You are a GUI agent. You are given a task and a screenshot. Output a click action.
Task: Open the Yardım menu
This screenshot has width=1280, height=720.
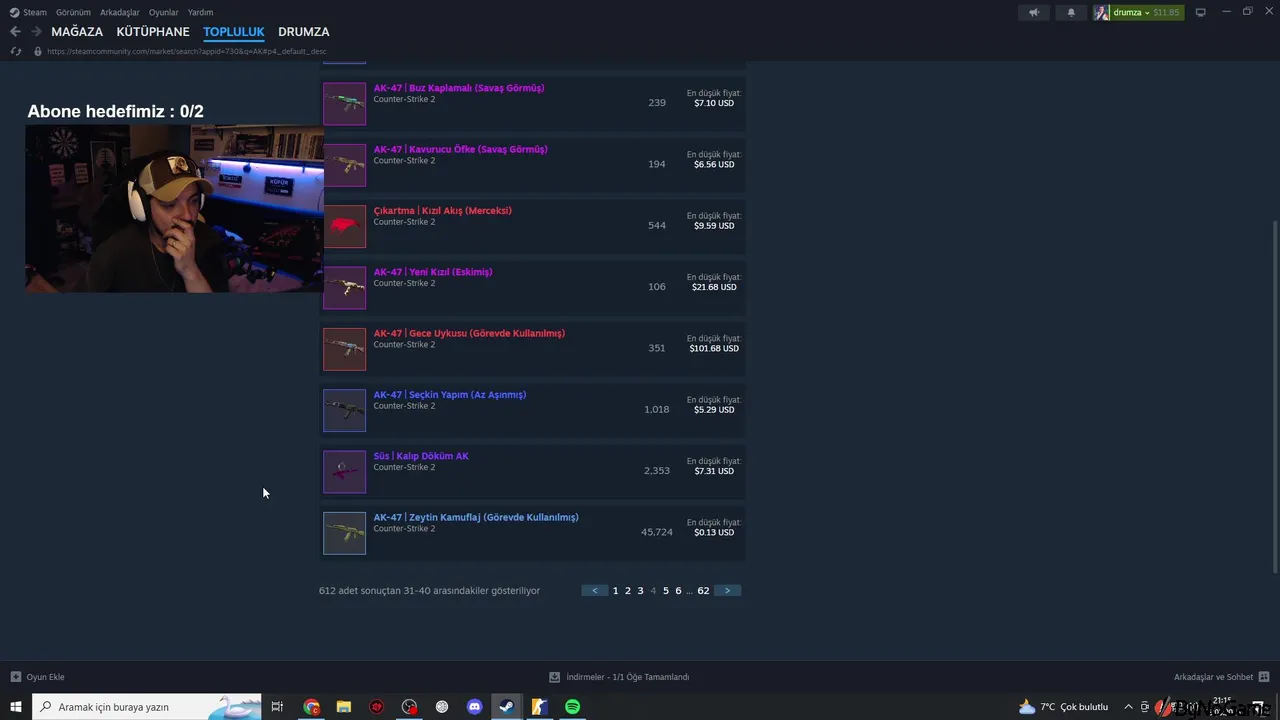[200, 12]
